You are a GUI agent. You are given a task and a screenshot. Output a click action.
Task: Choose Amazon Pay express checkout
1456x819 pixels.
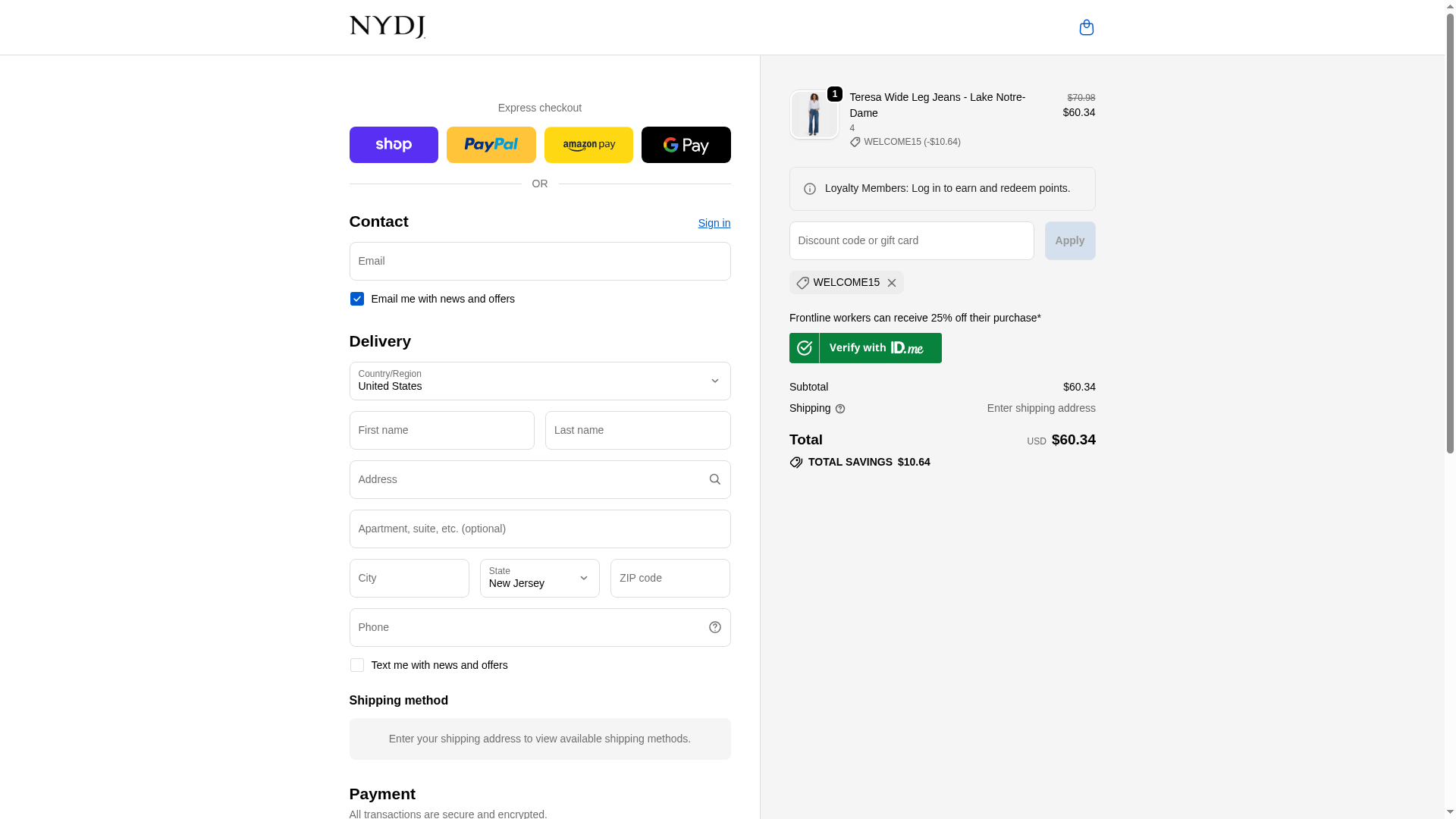point(588,145)
